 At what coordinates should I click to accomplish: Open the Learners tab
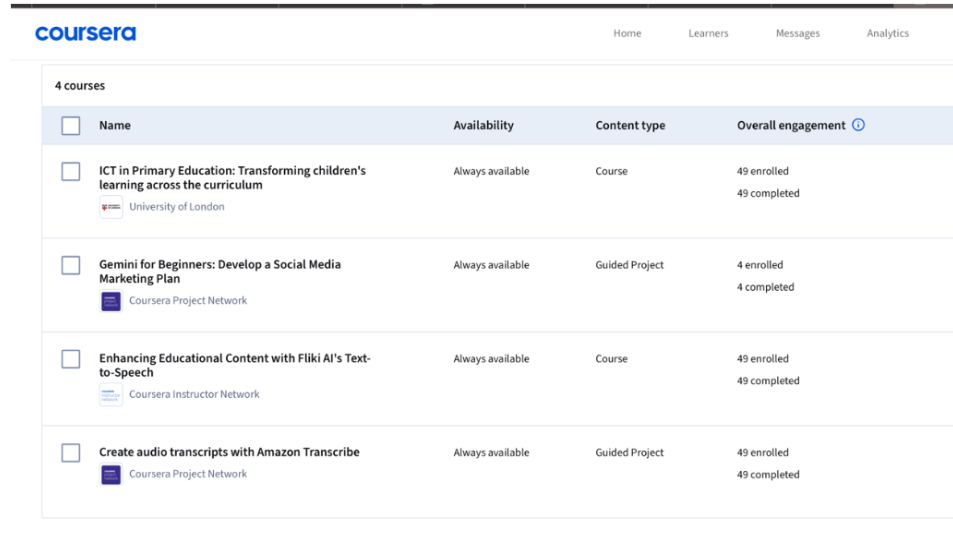click(x=708, y=33)
